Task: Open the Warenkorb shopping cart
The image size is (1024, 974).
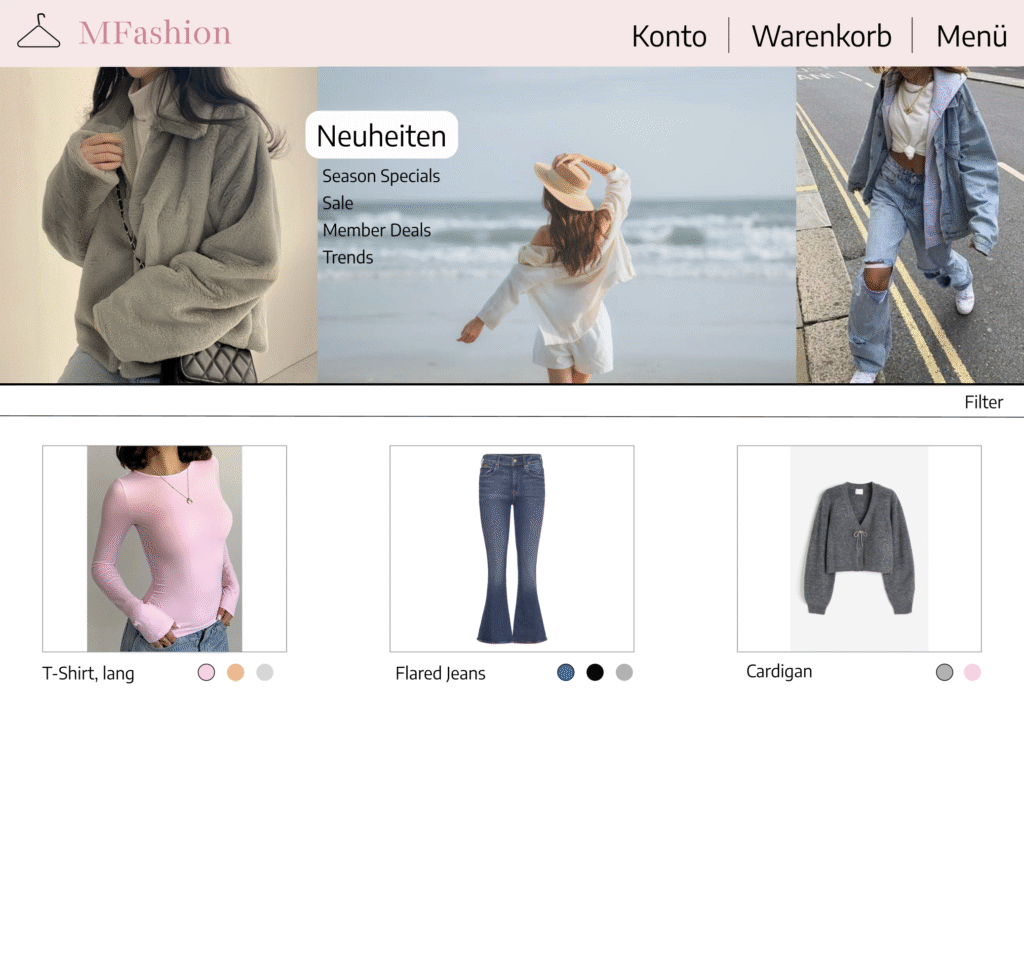Action: (821, 36)
